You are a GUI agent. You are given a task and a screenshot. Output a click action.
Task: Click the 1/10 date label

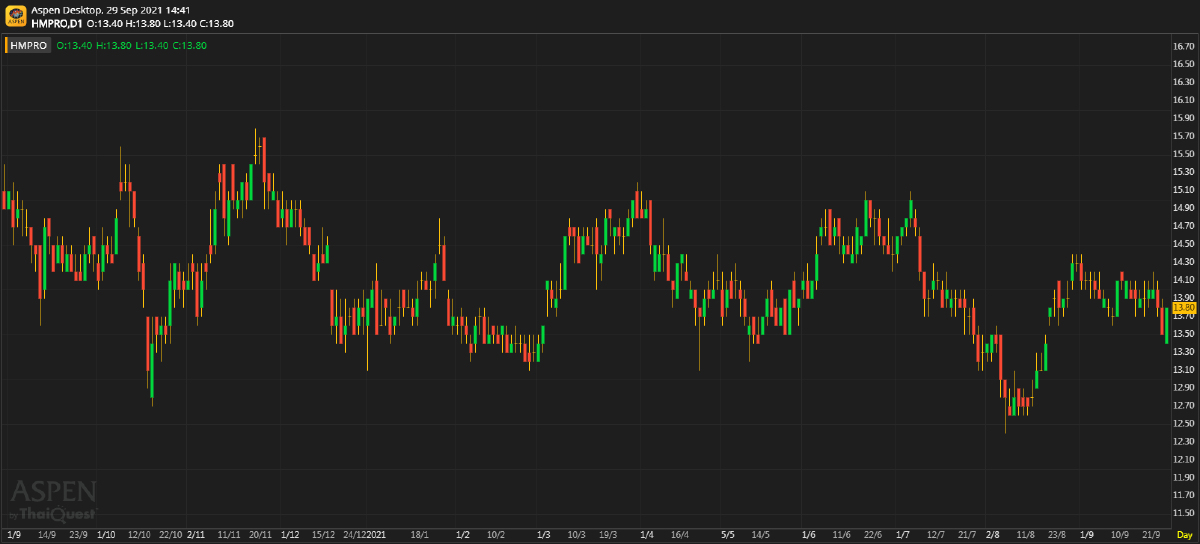[106, 536]
